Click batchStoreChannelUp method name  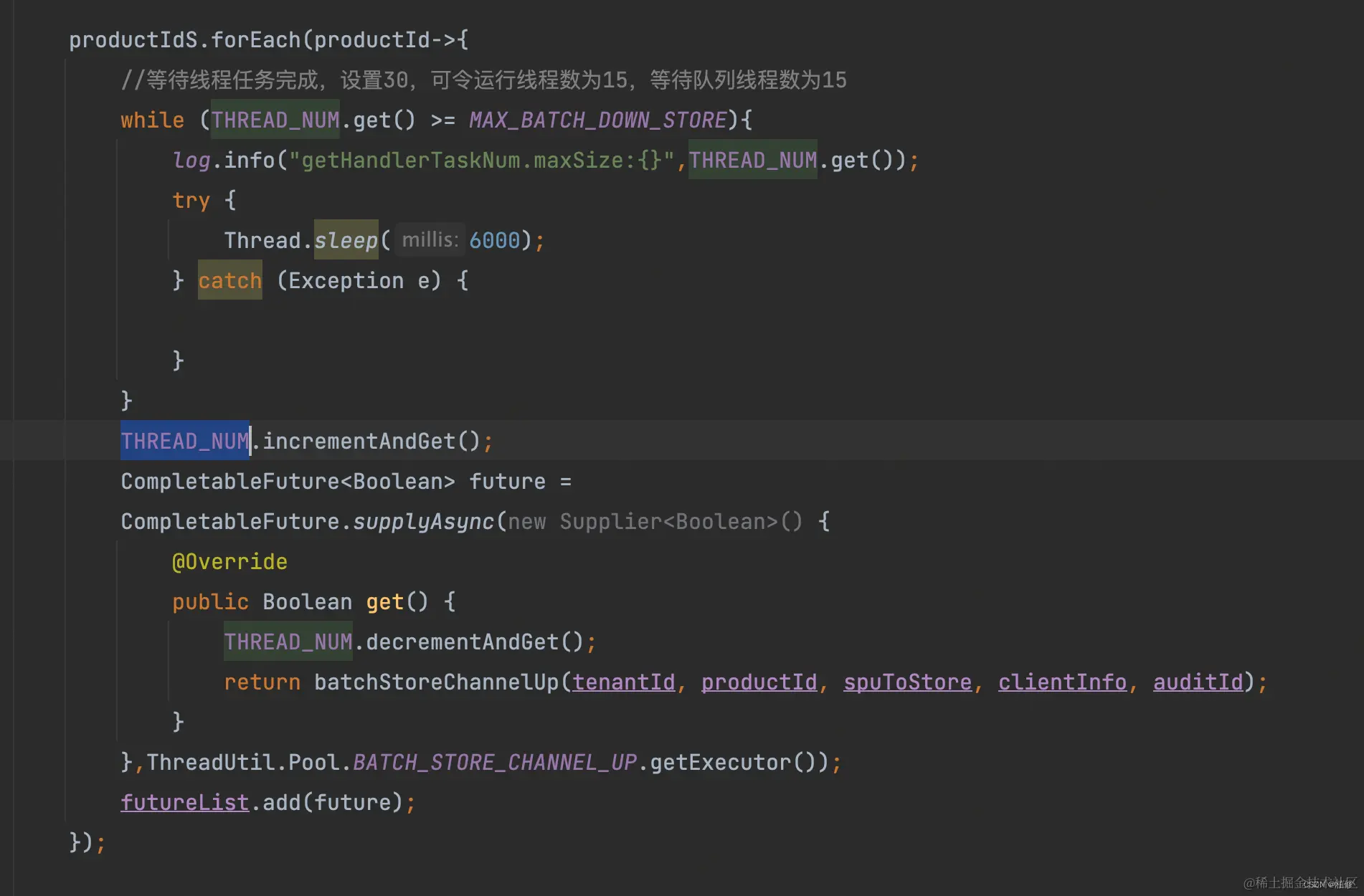click(437, 682)
